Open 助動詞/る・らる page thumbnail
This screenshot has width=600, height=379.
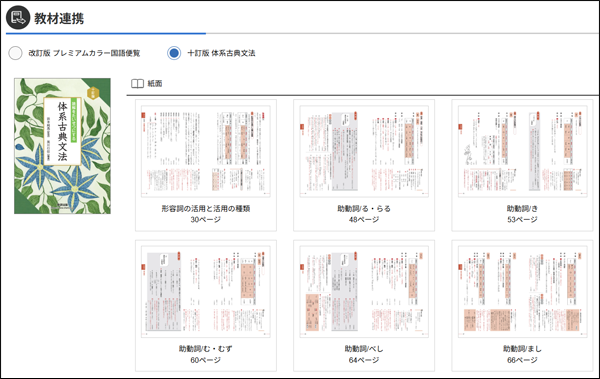(x=364, y=152)
